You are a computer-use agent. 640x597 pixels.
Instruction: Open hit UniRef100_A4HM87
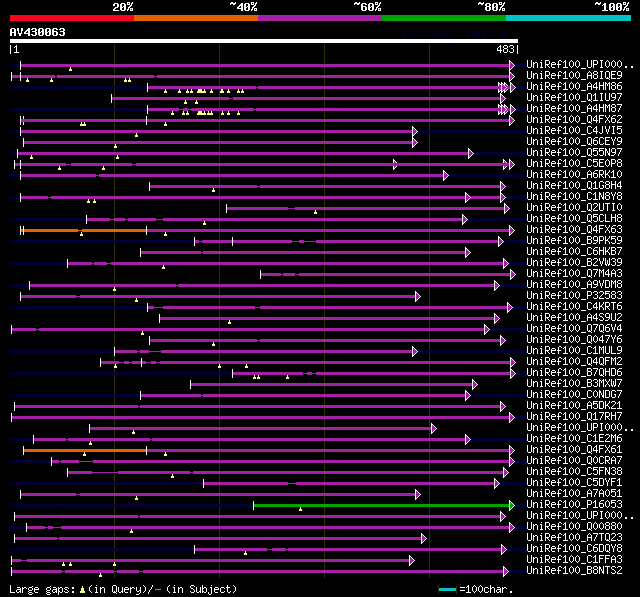click(574, 109)
